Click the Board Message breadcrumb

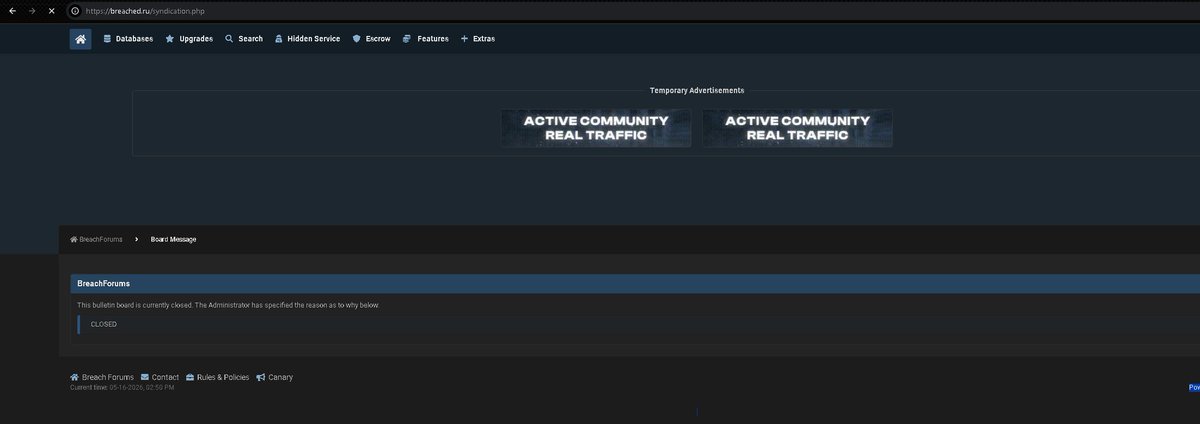[x=174, y=240]
